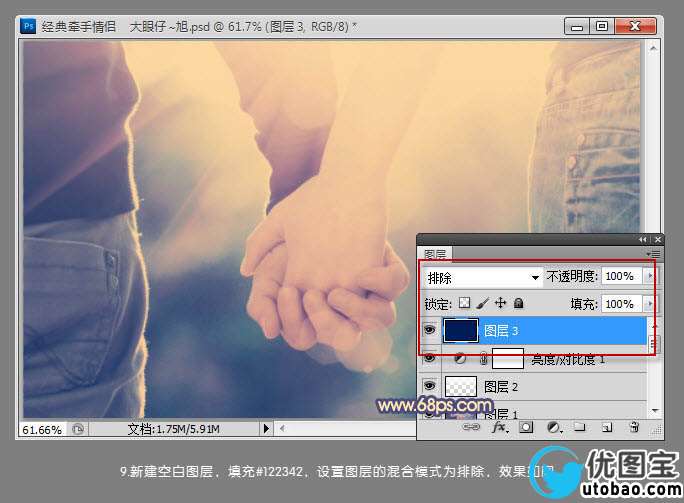
Task: Toggle lock all padlock icon
Action: 518,303
